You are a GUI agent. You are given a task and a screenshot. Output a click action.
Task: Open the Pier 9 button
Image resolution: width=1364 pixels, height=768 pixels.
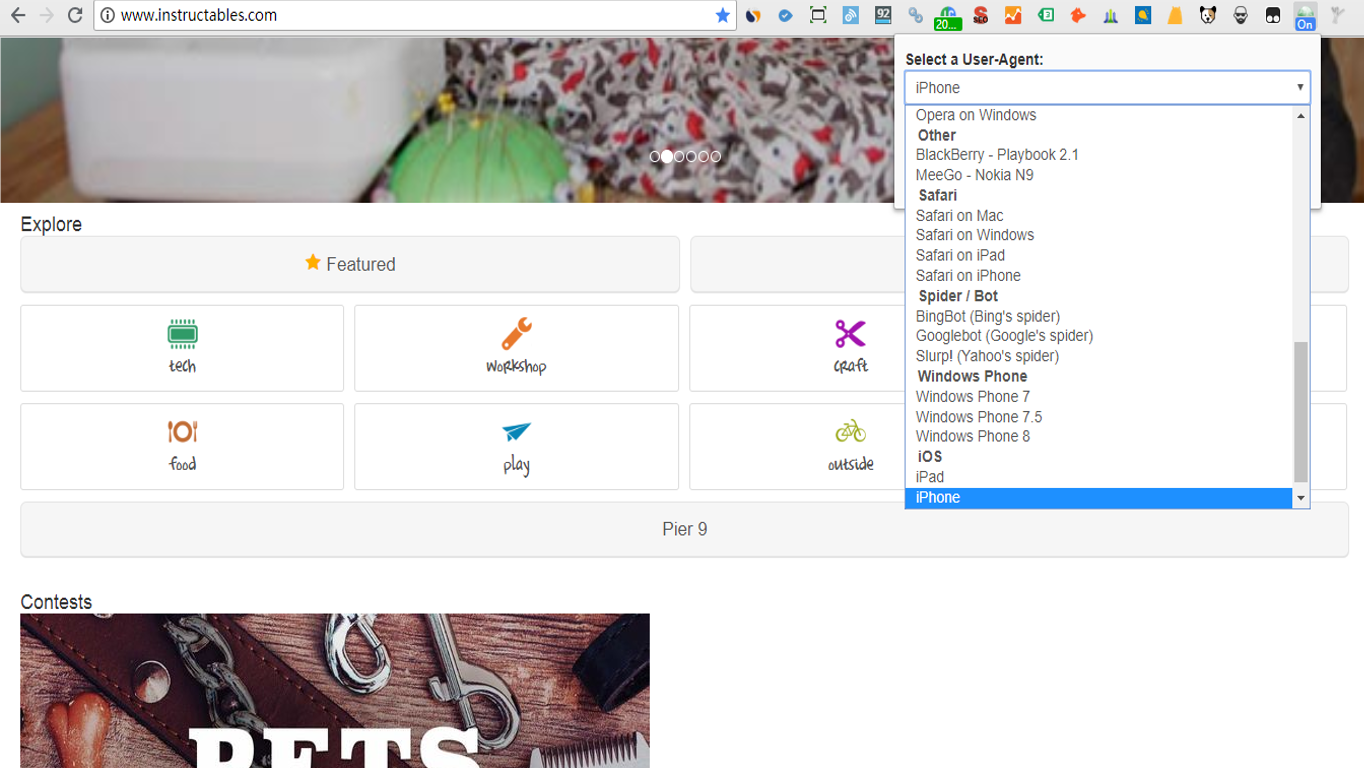pos(684,529)
